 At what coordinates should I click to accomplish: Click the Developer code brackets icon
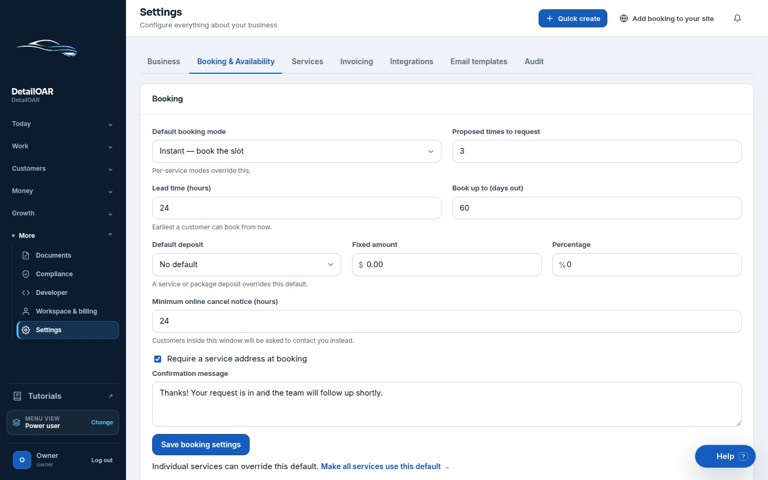(x=25, y=292)
